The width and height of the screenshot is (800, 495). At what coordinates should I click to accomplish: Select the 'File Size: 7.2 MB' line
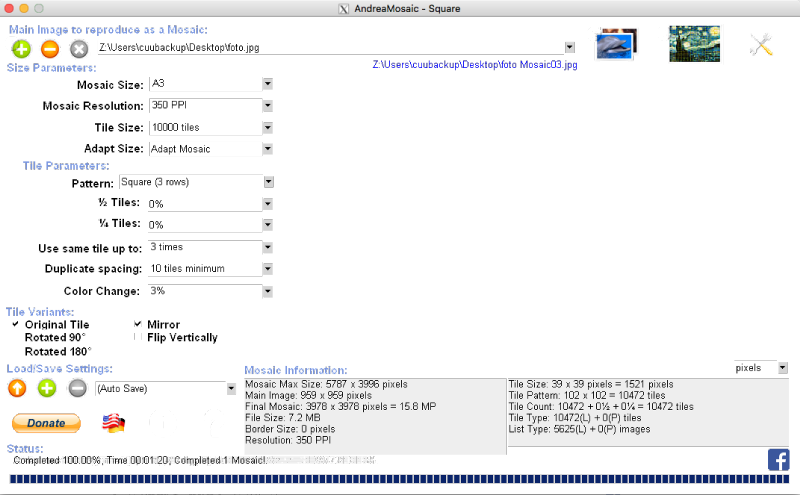coord(283,418)
